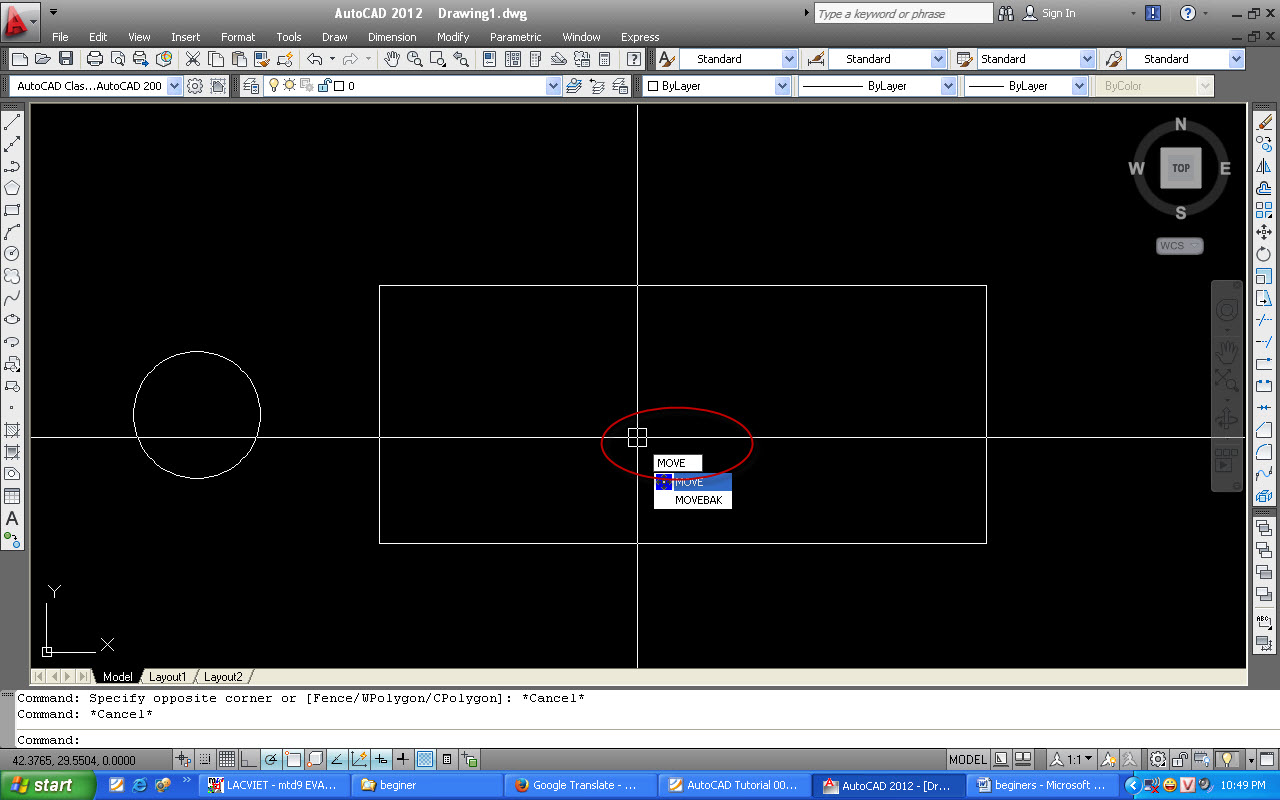Expand the layer list dropdown

point(554,86)
